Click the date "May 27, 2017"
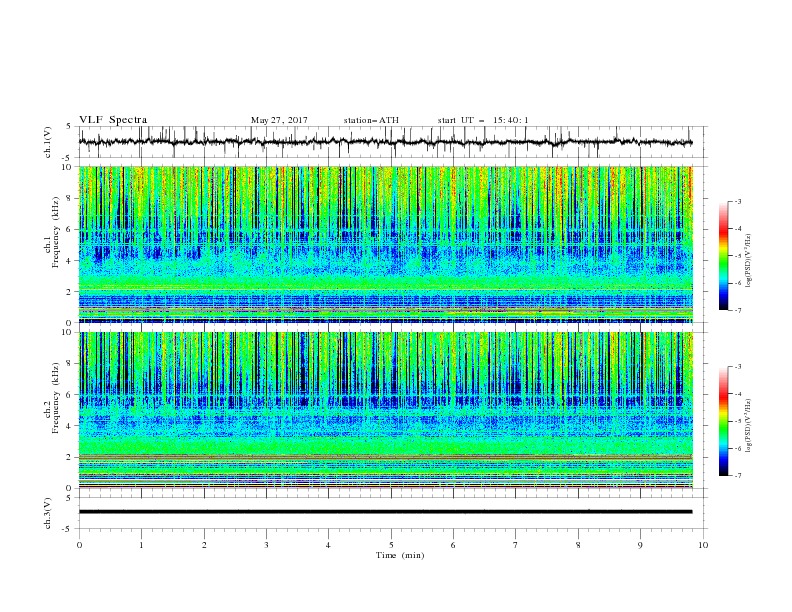Viewport: 792px width, 612px height. click(x=279, y=120)
